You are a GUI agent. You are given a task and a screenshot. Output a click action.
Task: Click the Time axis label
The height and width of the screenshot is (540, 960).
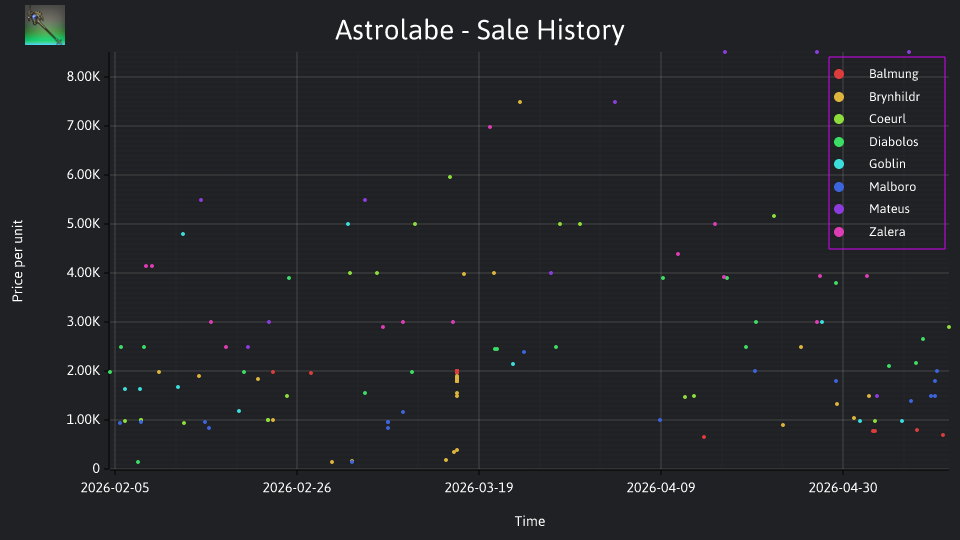[x=530, y=521]
